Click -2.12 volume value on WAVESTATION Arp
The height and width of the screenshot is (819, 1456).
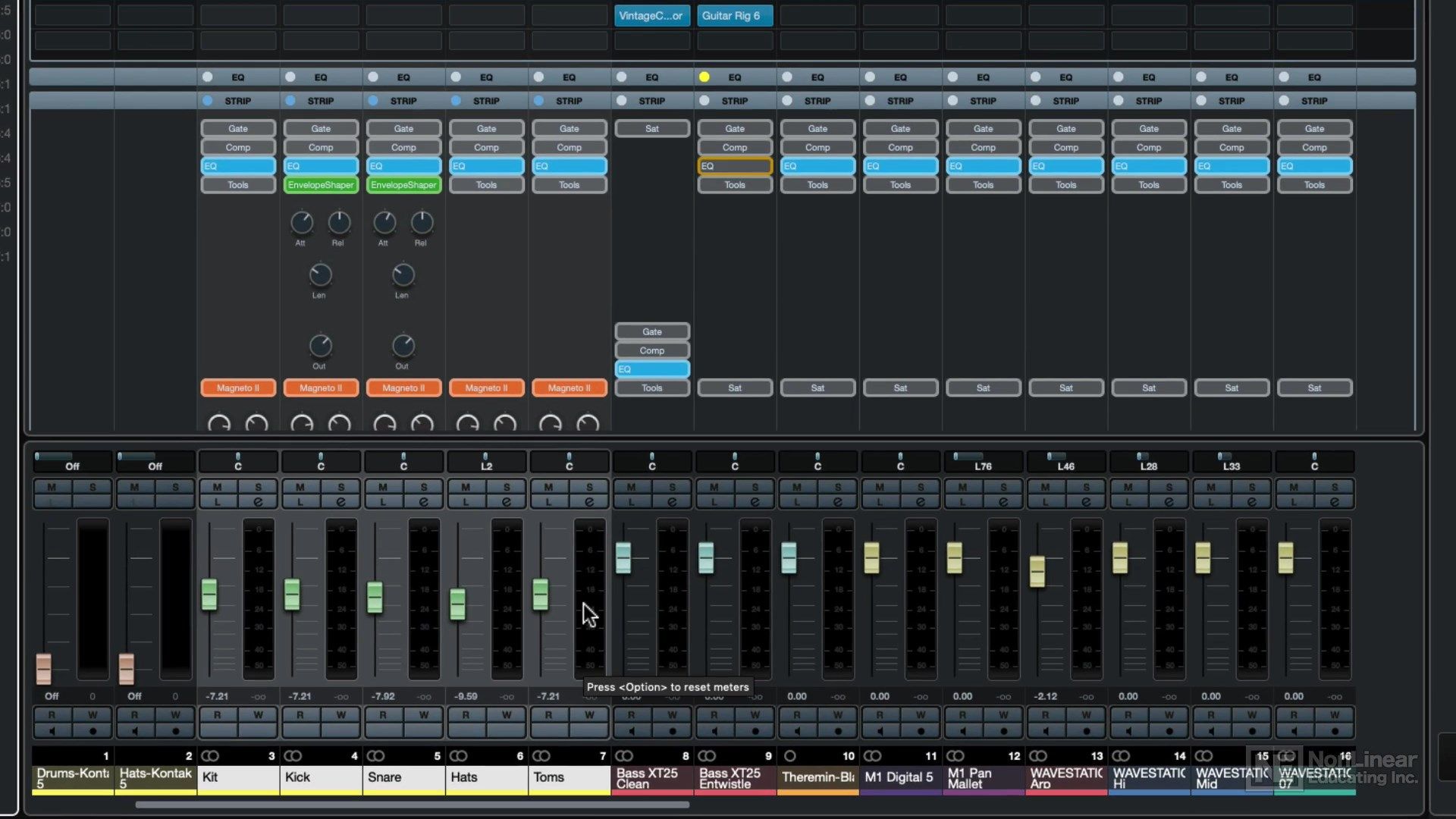[x=1045, y=696]
